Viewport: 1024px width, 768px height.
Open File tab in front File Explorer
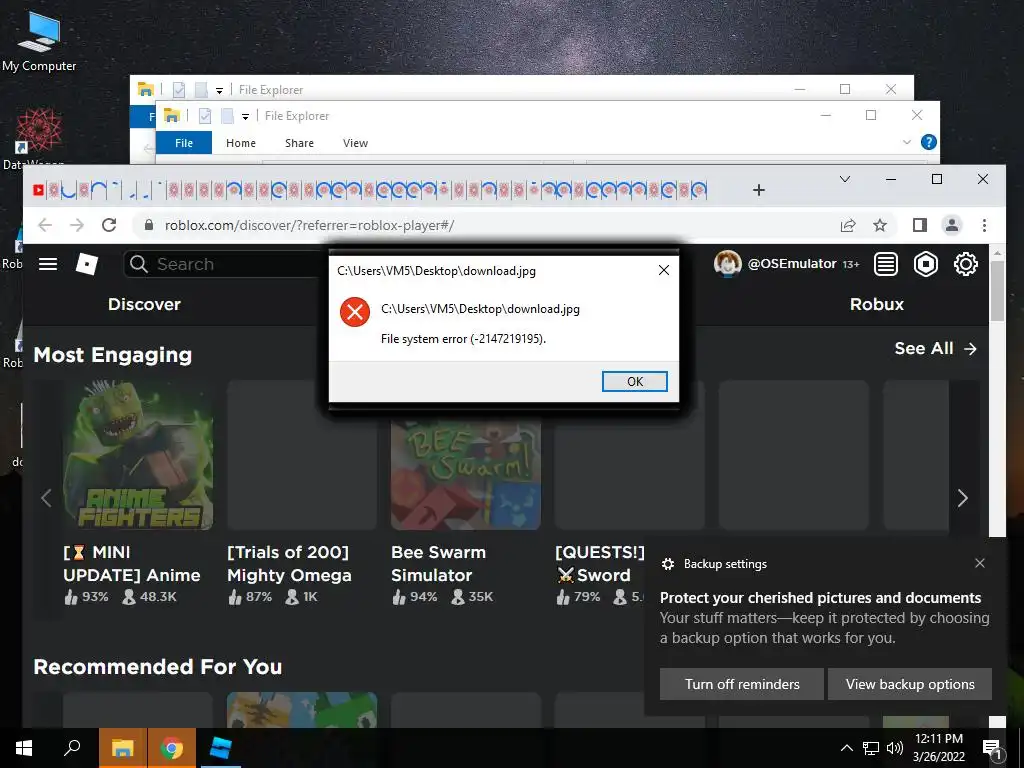point(184,143)
